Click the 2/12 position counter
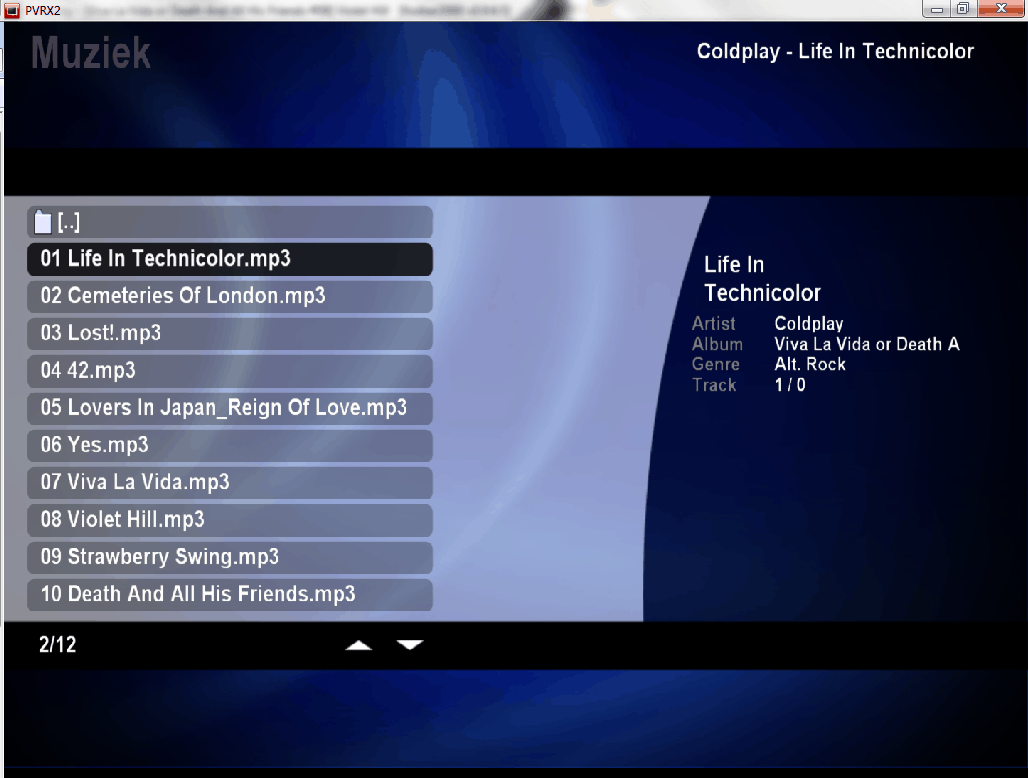 (x=58, y=645)
